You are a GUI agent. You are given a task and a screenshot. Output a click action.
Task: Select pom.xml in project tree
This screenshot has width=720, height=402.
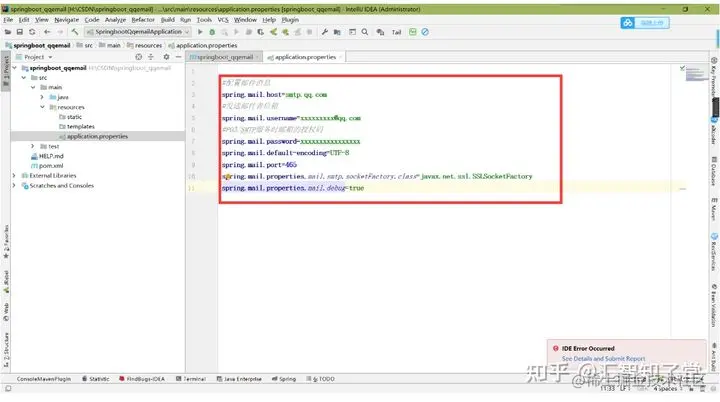tap(47, 166)
